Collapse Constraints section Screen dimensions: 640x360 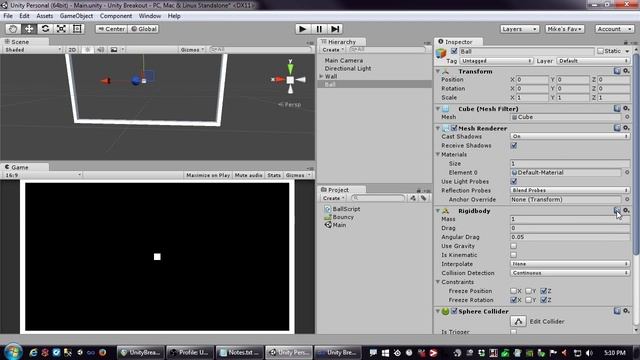(x=438, y=282)
